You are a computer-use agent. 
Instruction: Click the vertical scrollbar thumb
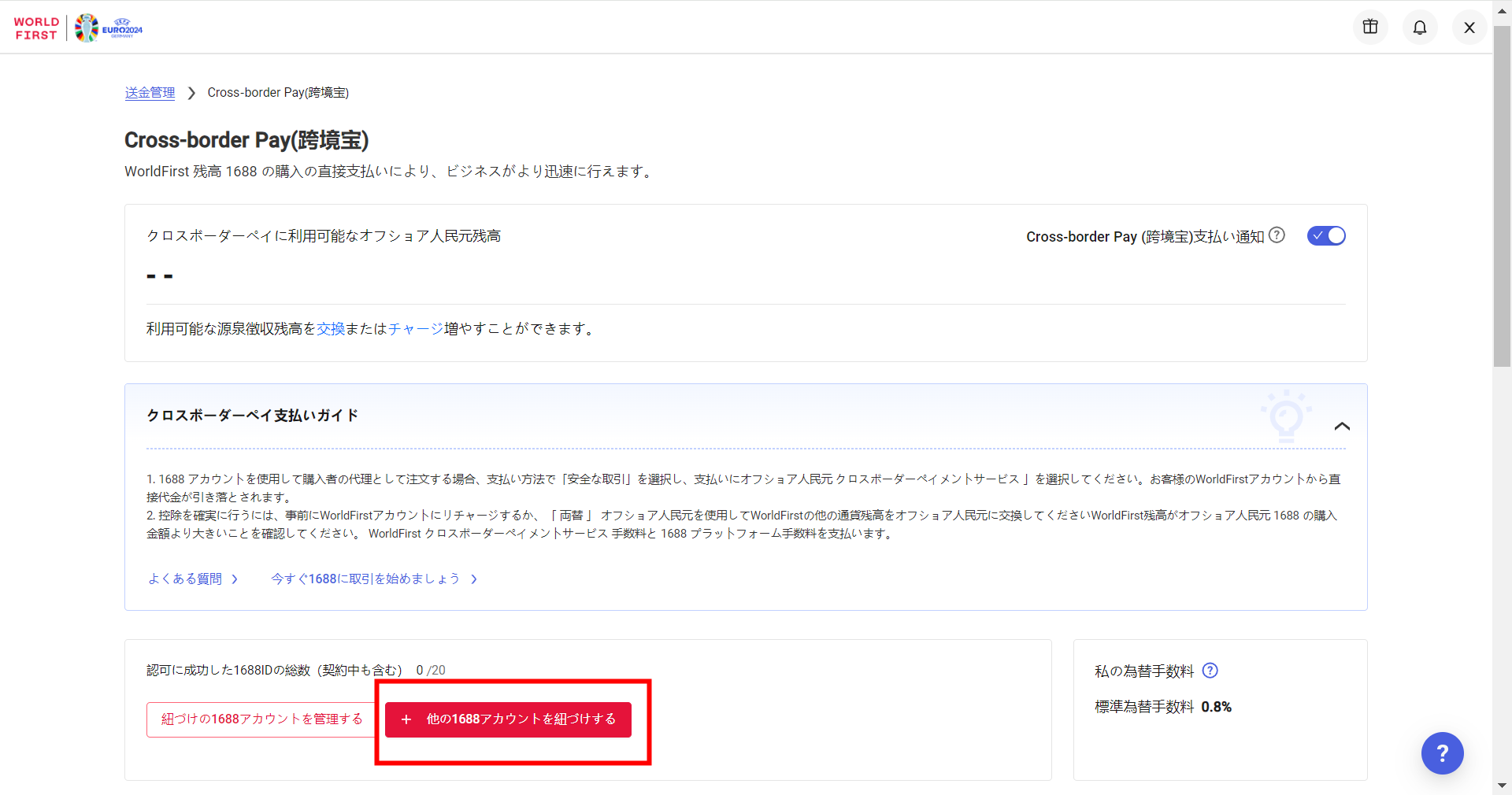[1502, 197]
